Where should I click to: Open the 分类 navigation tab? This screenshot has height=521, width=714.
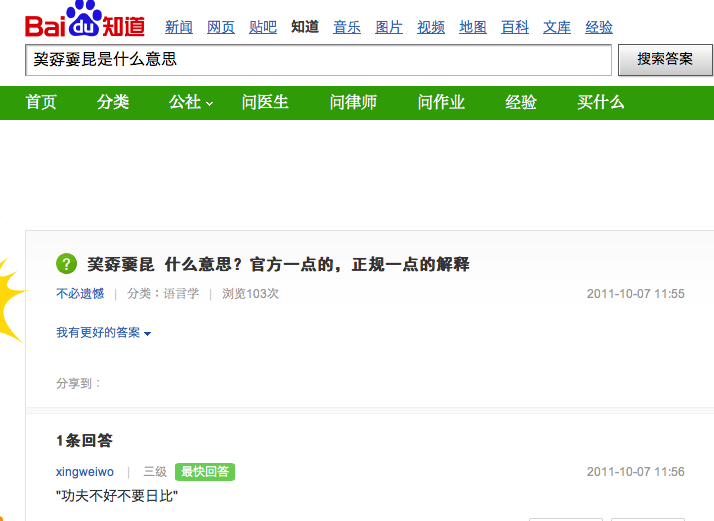click(113, 102)
